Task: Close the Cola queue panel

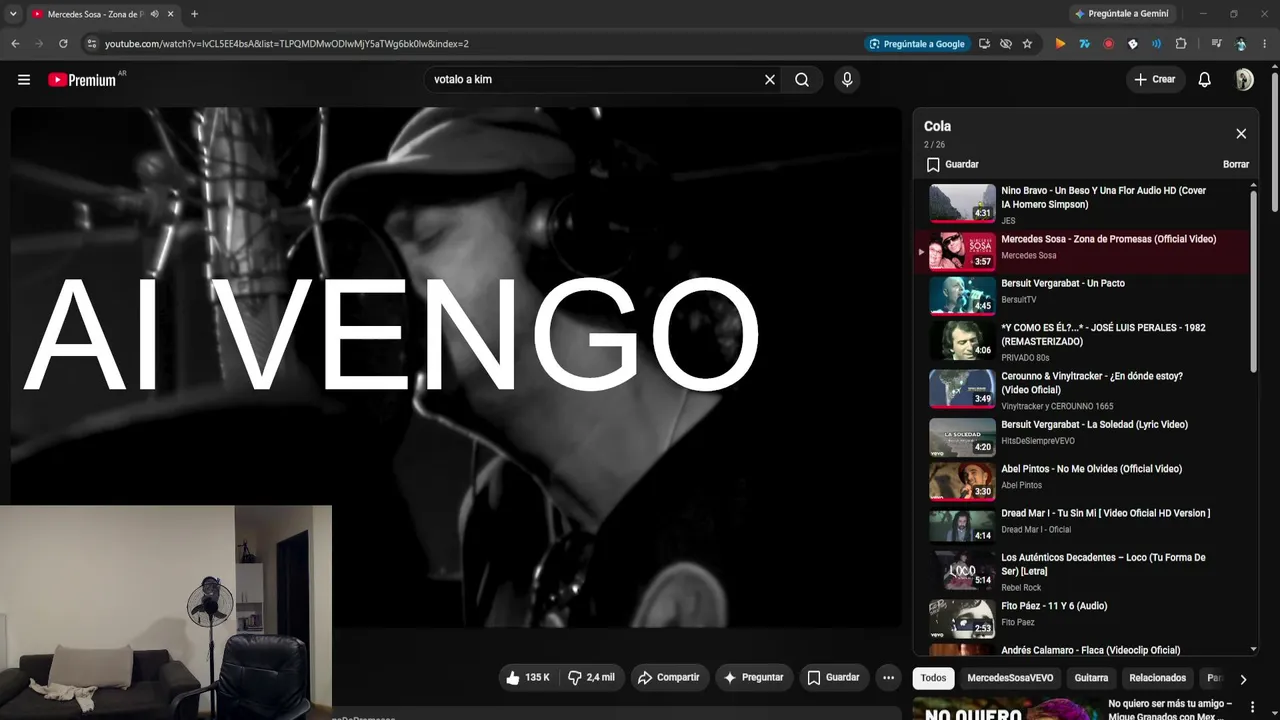Action: pos(1241,134)
